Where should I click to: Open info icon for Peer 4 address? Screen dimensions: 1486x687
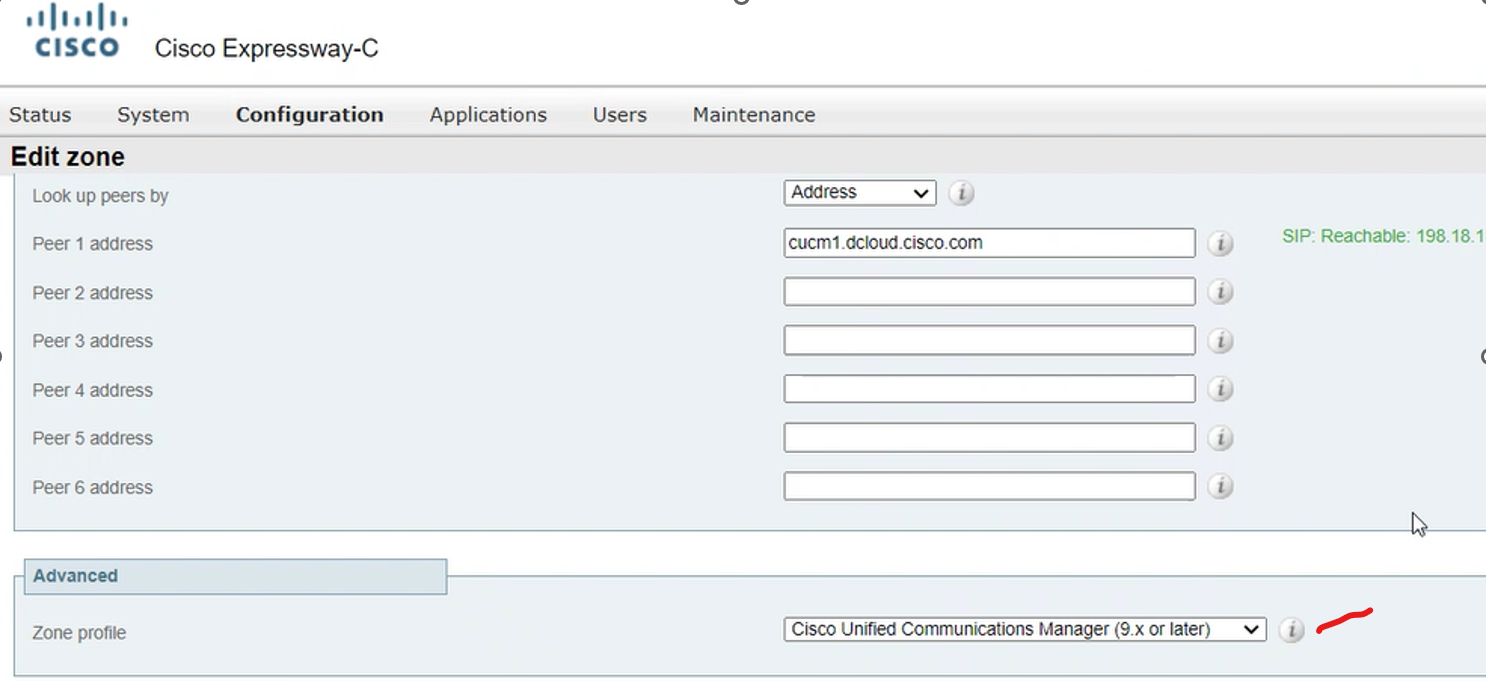1220,389
